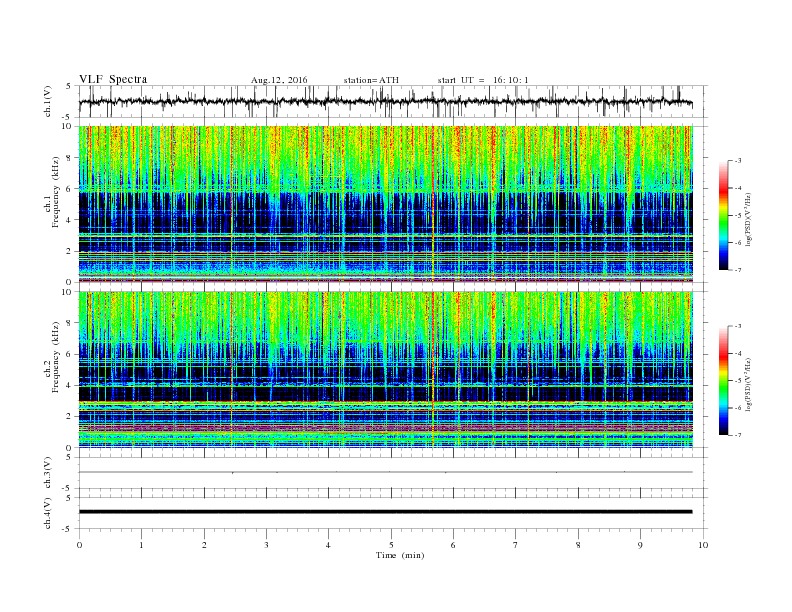This screenshot has width=792, height=612.
Task: Click the "2" minute tick label
Action: tap(204, 545)
